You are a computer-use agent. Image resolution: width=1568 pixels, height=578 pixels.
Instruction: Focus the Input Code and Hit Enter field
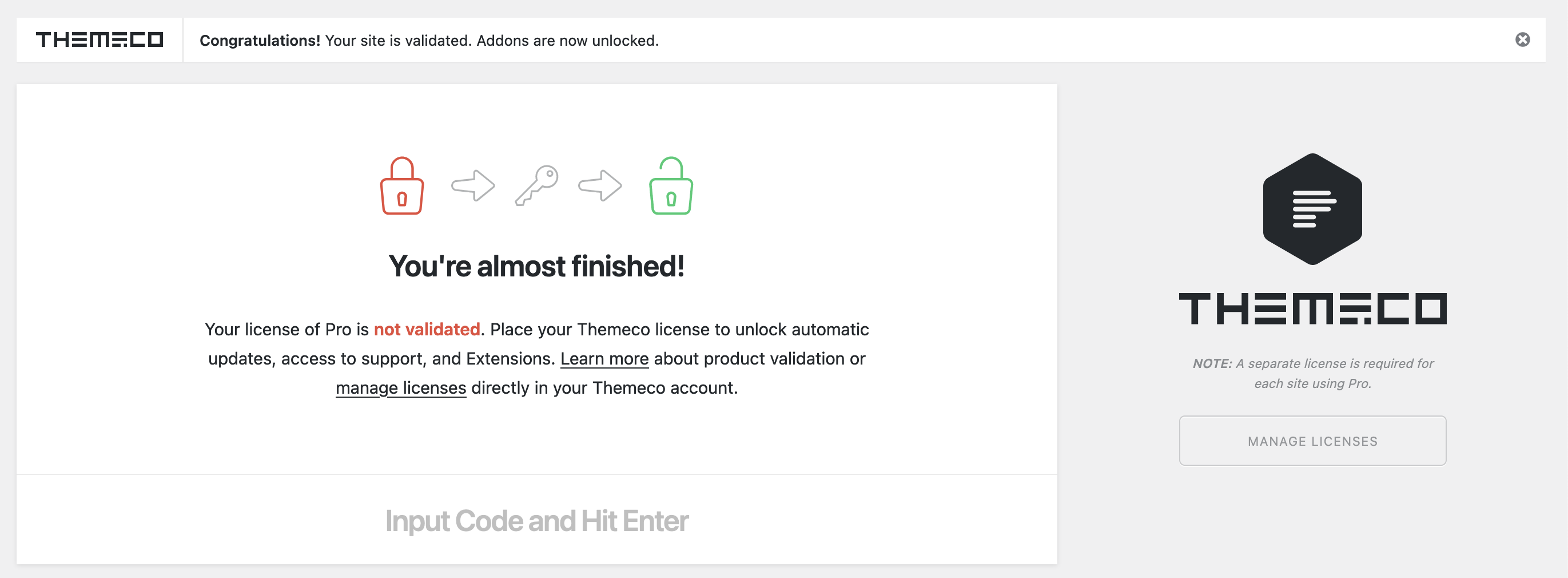click(536, 521)
